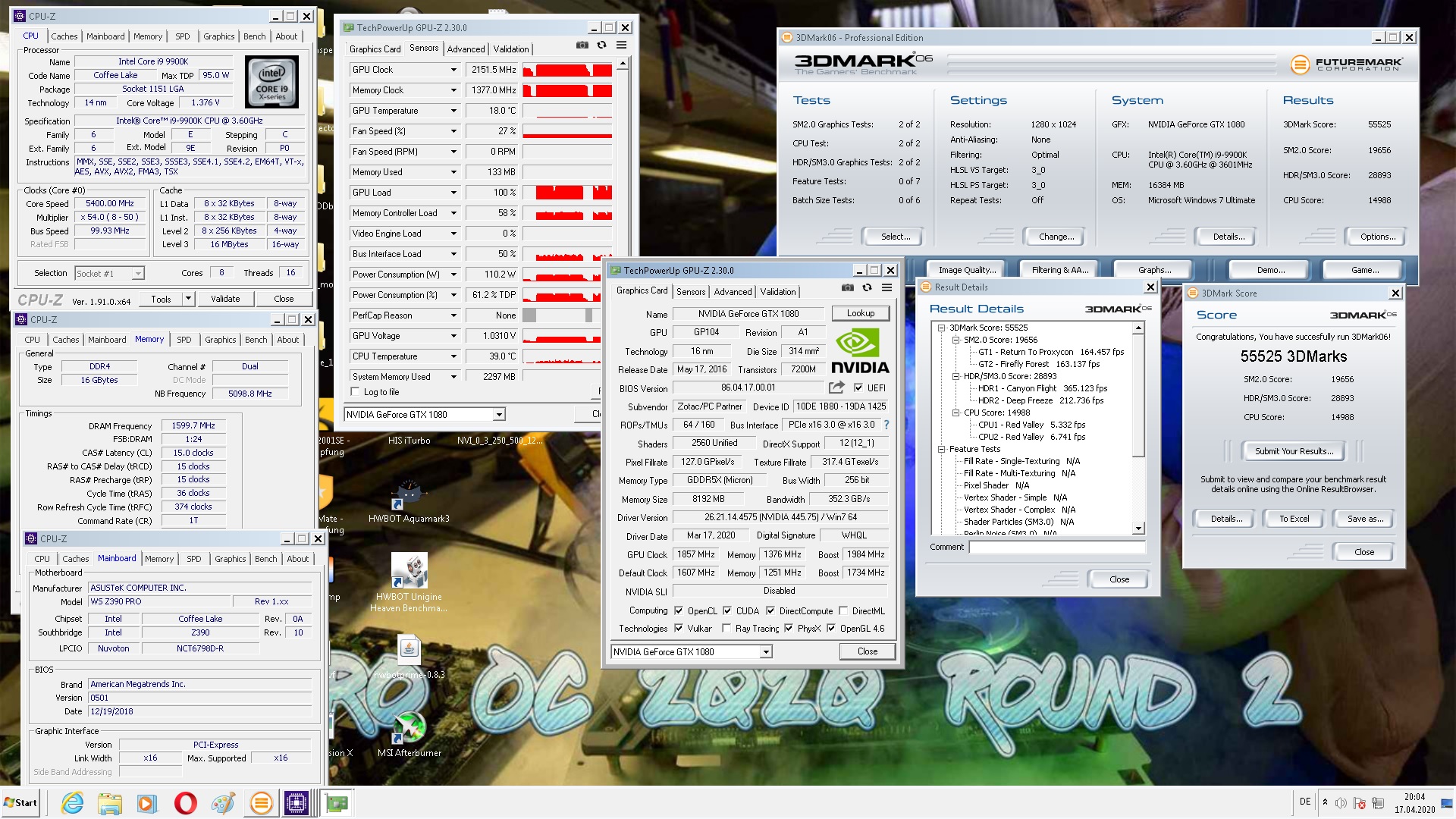Toggle DirectCompute checkbox
This screenshot has width=1456, height=819.
click(770, 610)
